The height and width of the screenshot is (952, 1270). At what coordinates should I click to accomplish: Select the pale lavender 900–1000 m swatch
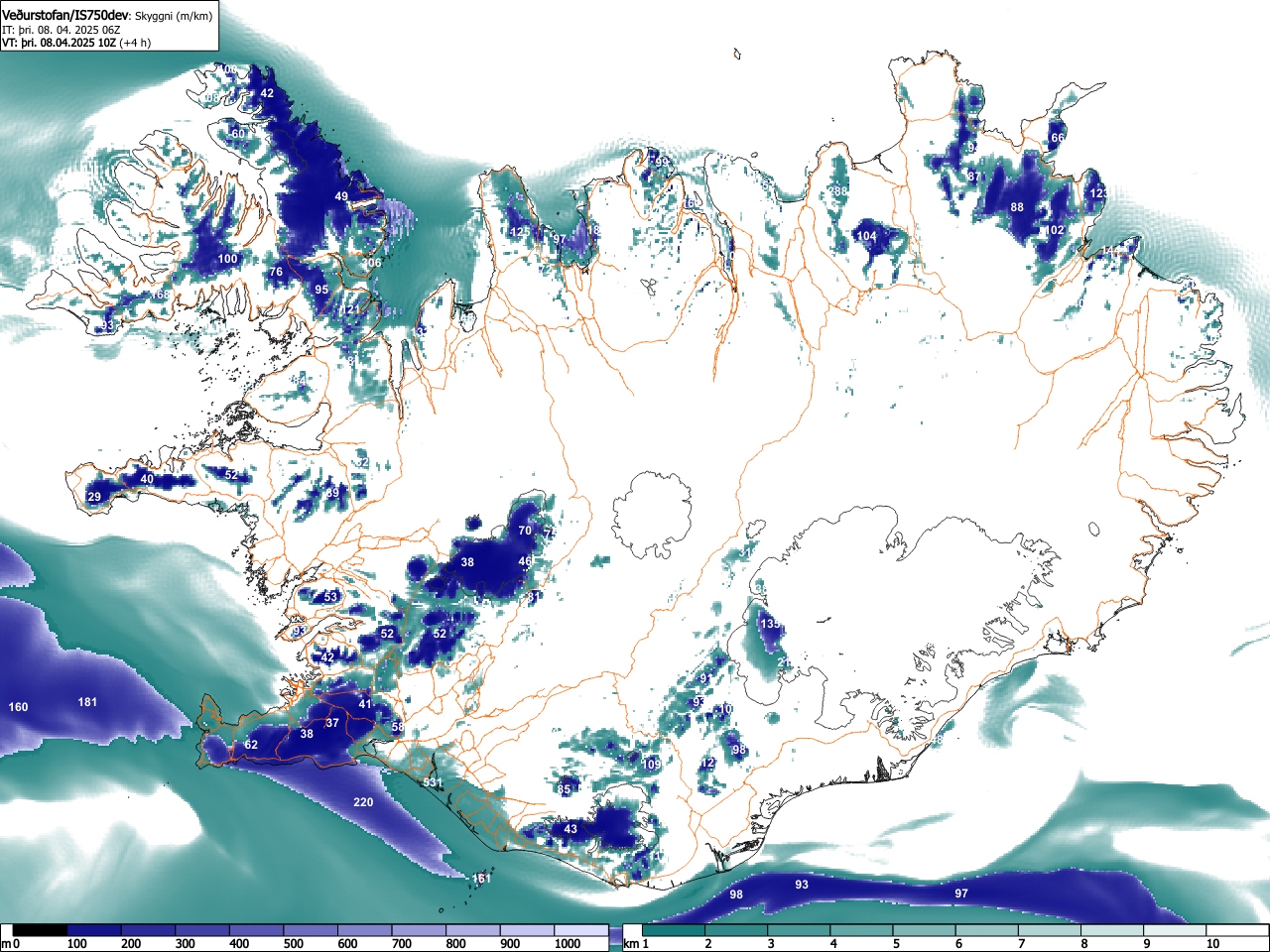pos(527,930)
